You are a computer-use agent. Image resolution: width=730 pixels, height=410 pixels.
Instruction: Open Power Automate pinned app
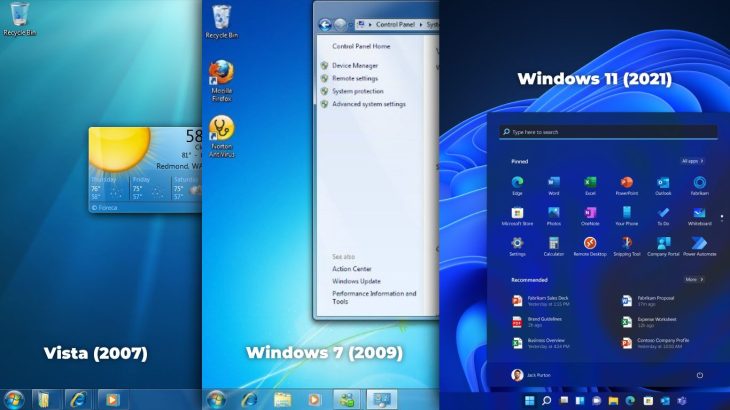pyautogui.click(x=699, y=244)
